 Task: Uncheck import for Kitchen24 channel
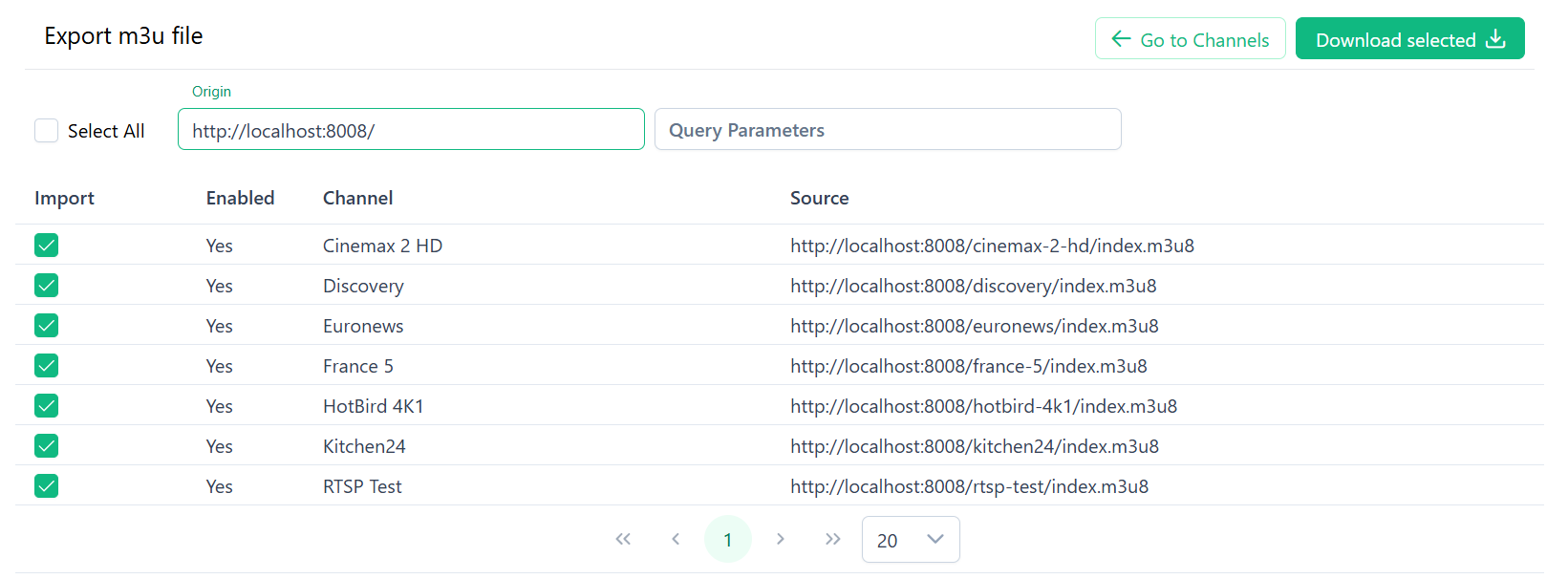click(x=47, y=446)
